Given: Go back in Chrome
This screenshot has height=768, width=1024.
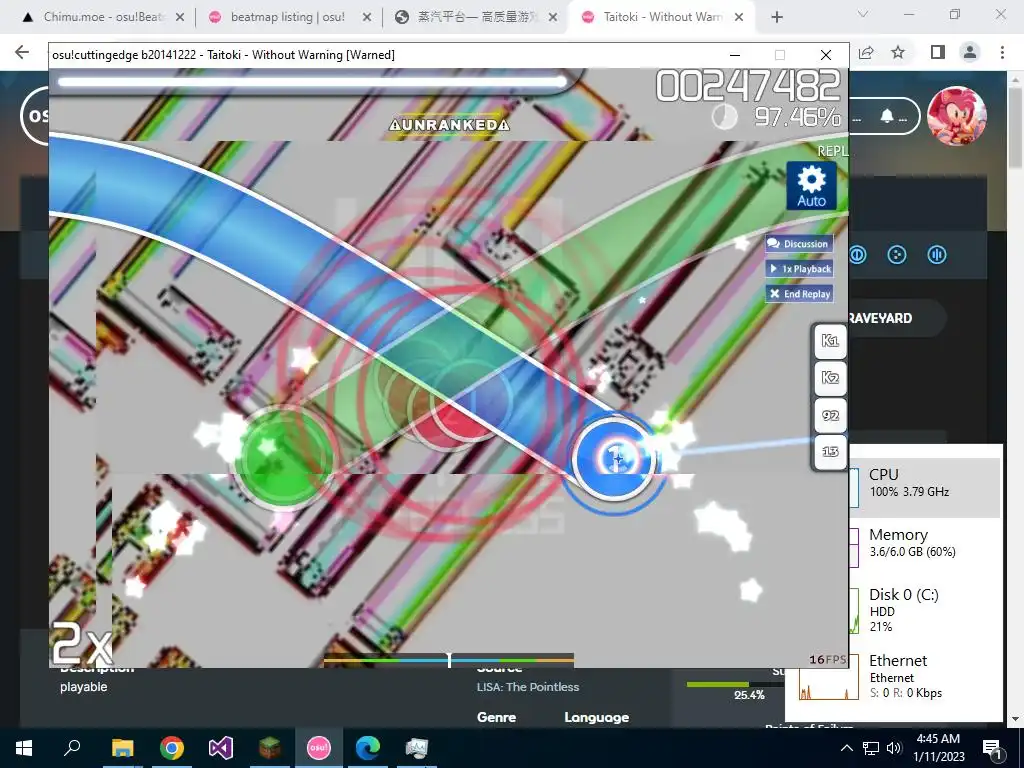Looking at the screenshot, I should [x=22, y=52].
